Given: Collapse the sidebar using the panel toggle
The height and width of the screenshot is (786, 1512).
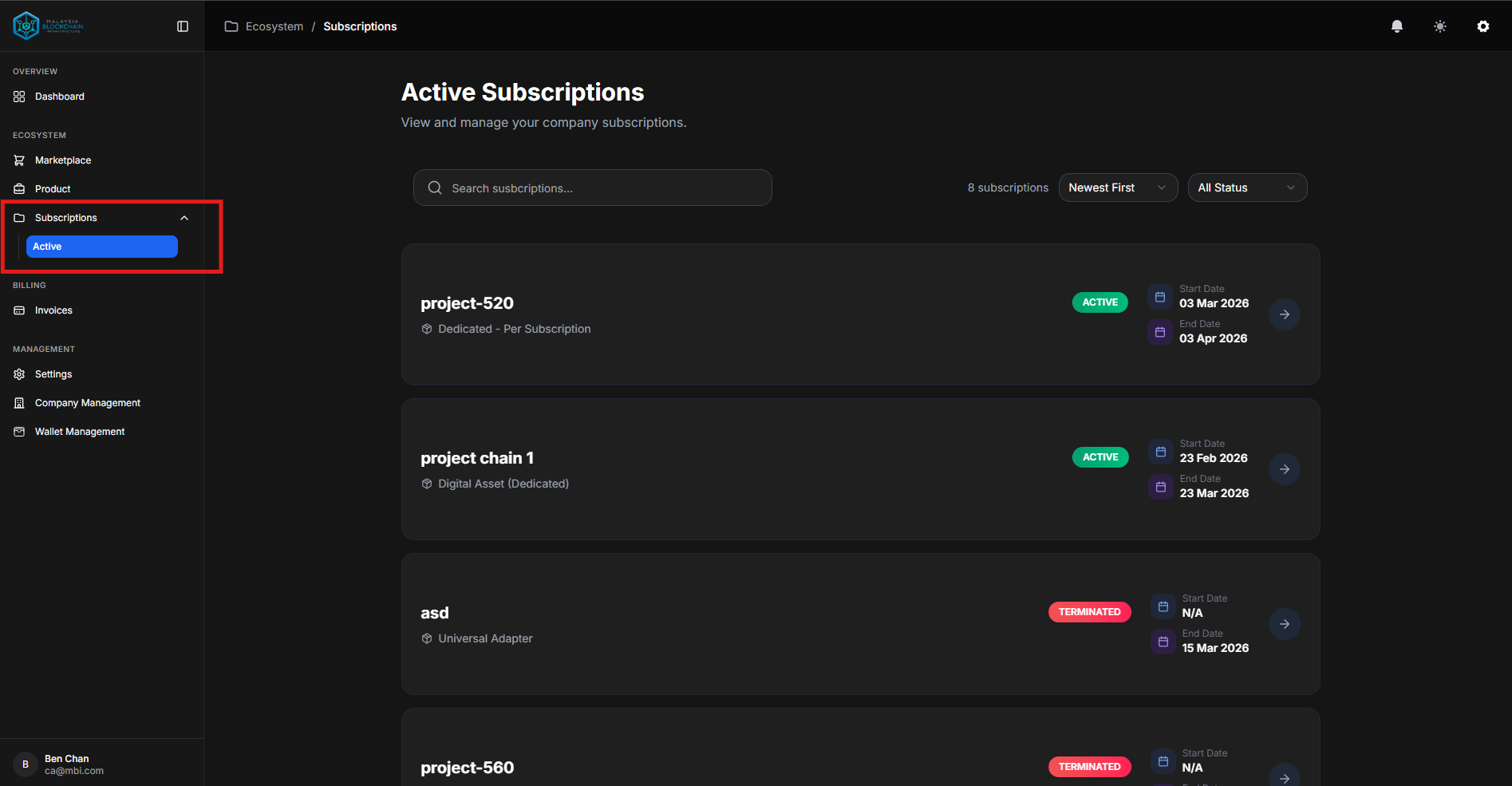Looking at the screenshot, I should [182, 26].
